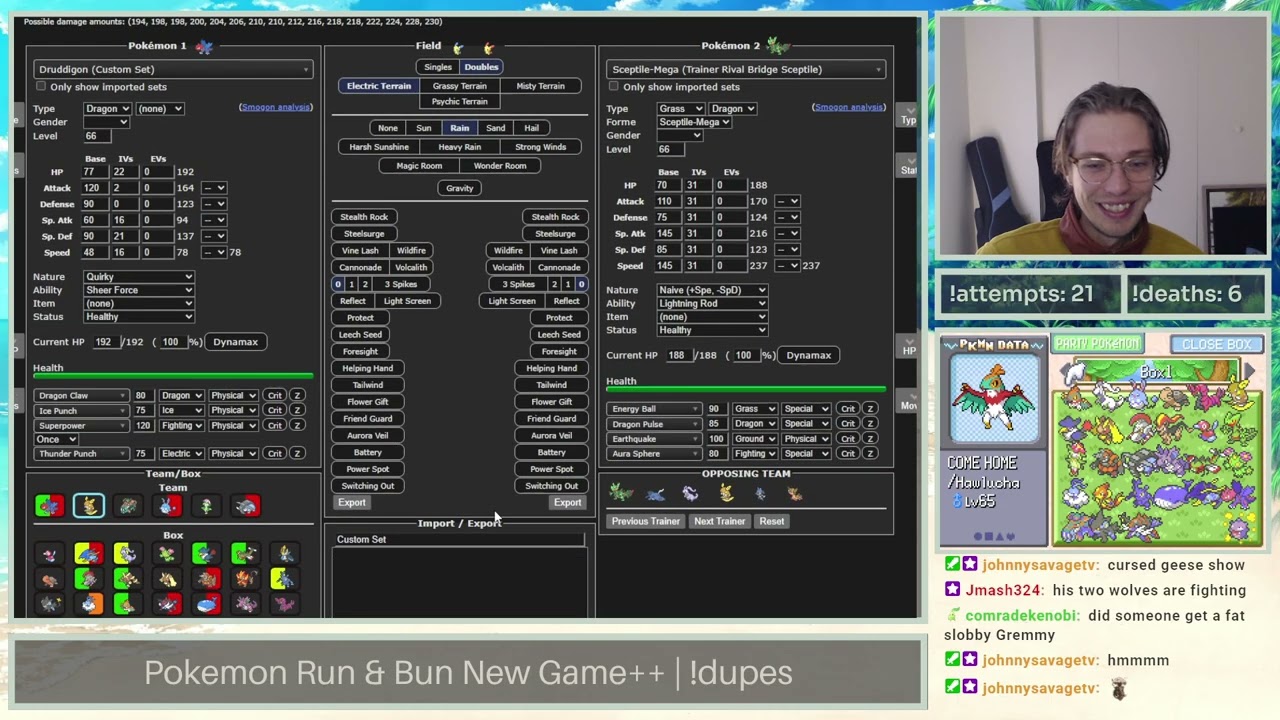Enable right side Tailwind
This screenshot has width=1280, height=720.
click(551, 385)
